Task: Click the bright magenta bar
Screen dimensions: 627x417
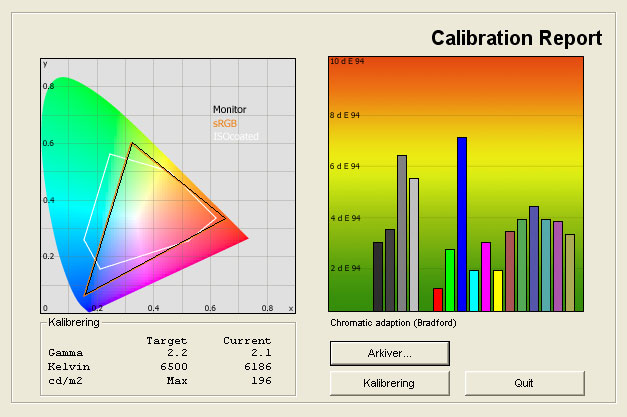Action: pyautogui.click(x=486, y=276)
